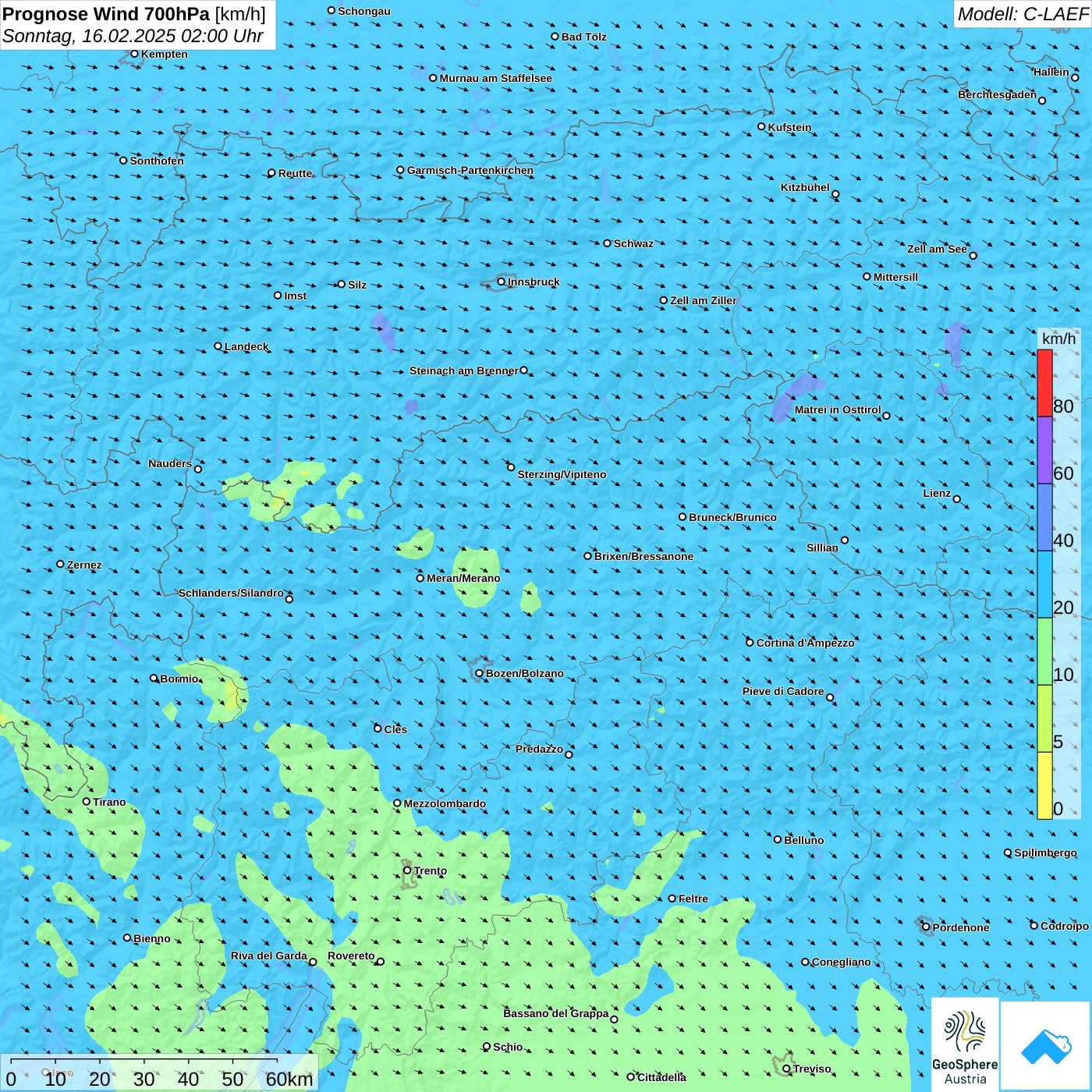Image resolution: width=1092 pixels, height=1092 pixels.
Task: Click the GeoSphere Austria logo
Action: [x=965, y=1045]
